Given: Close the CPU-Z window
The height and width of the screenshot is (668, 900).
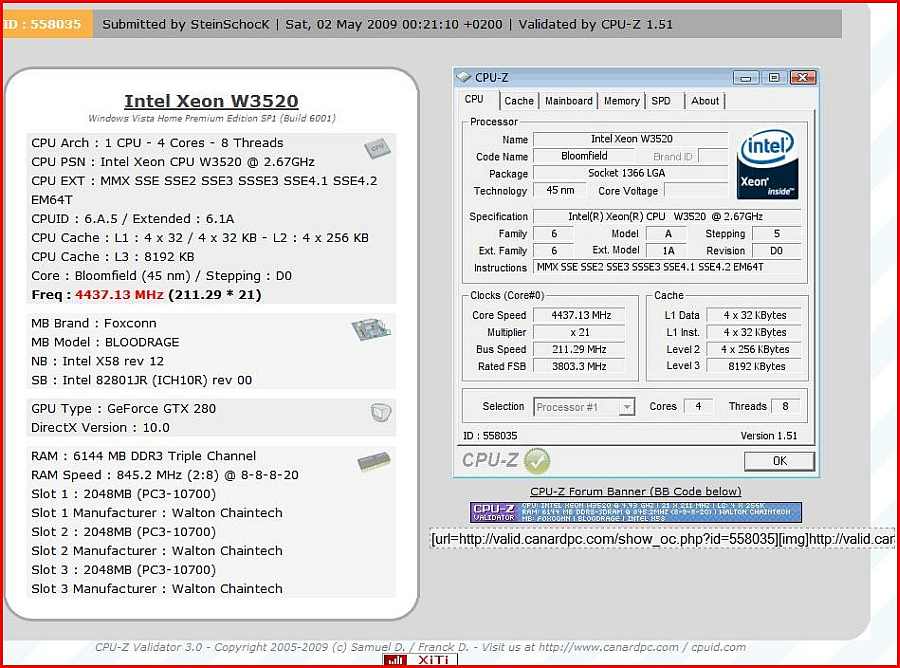Looking at the screenshot, I should [802, 77].
